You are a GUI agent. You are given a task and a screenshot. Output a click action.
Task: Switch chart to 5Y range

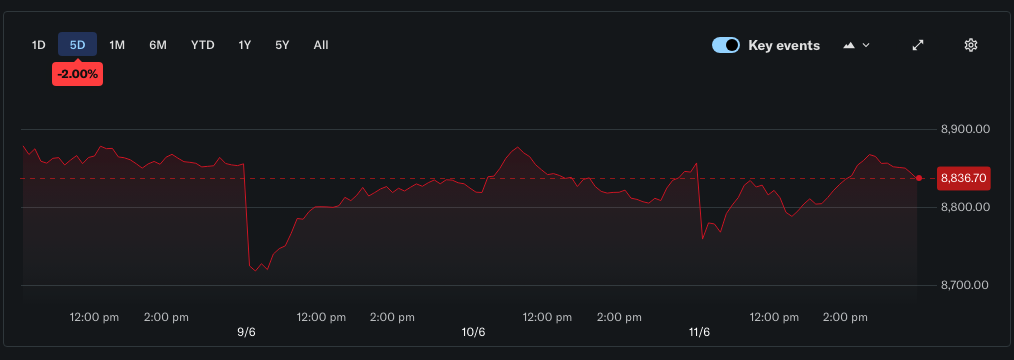(x=282, y=45)
